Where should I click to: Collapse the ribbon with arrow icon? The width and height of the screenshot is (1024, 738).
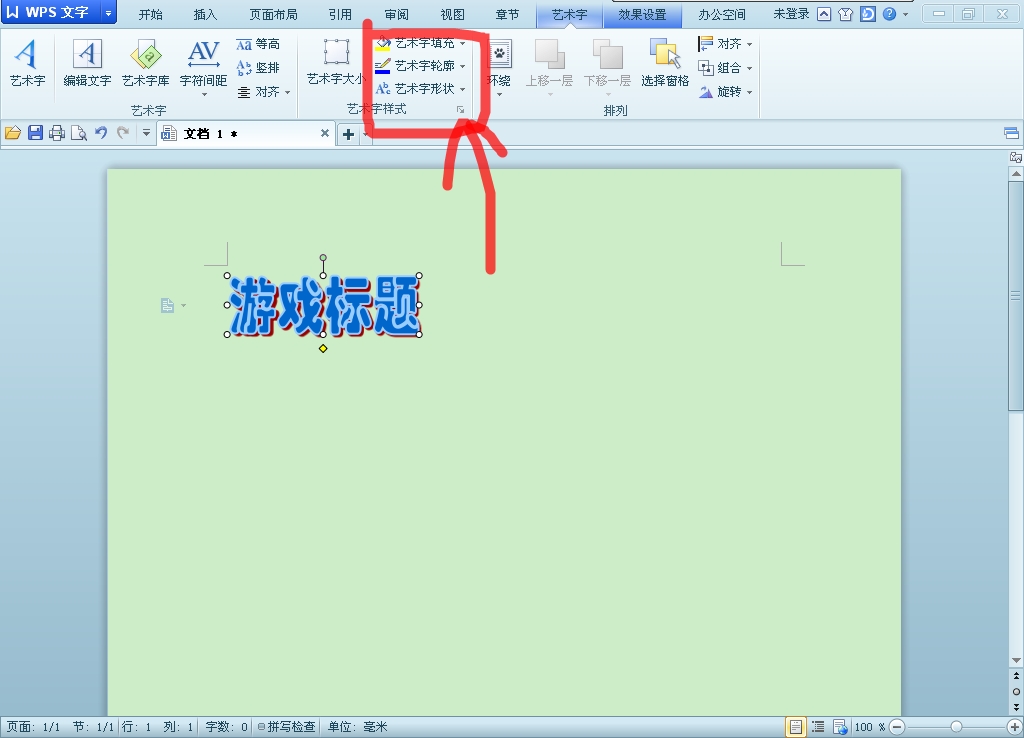824,14
